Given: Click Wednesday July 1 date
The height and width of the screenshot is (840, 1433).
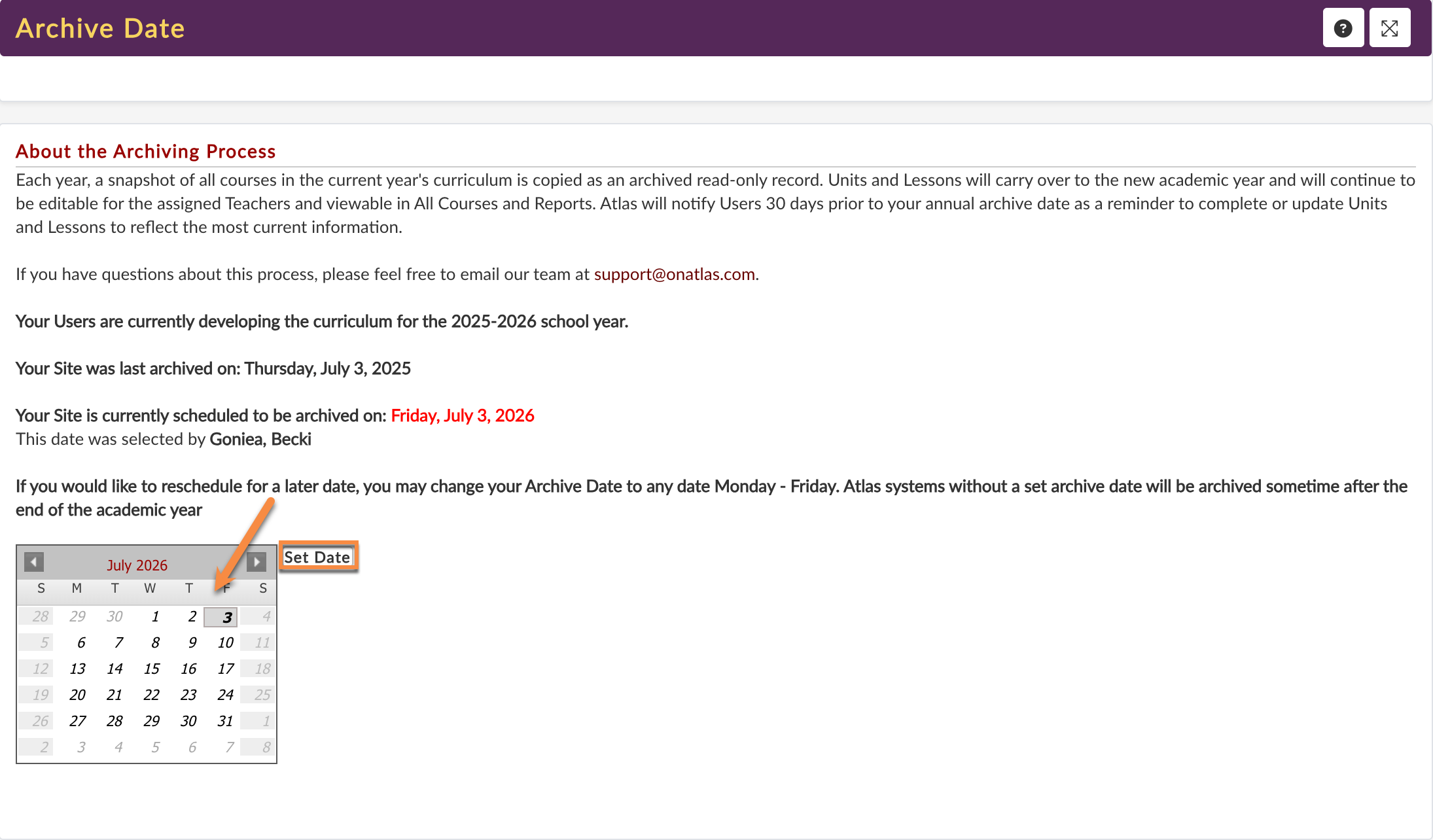Looking at the screenshot, I should (x=155, y=616).
